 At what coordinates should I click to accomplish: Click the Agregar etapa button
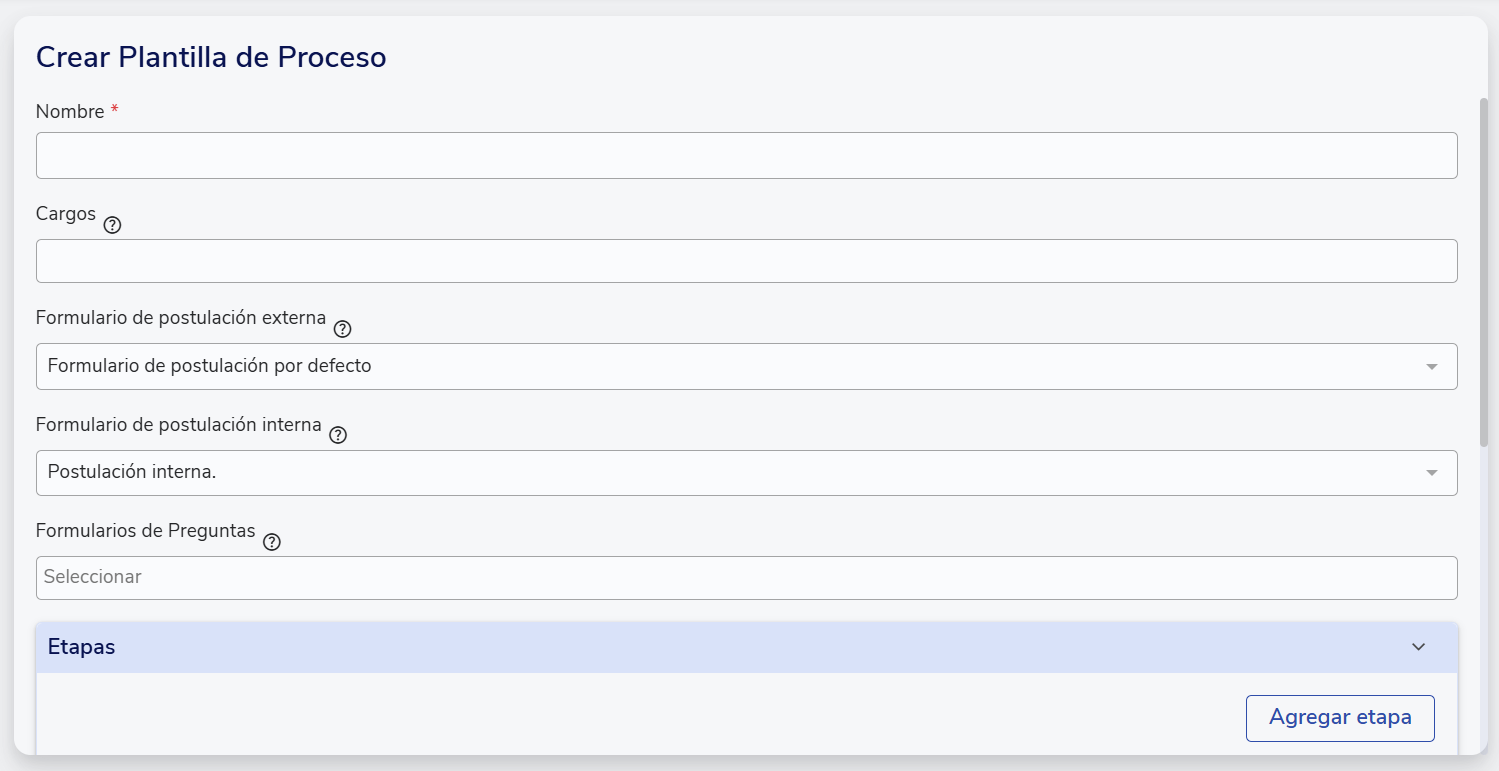[1339, 718]
